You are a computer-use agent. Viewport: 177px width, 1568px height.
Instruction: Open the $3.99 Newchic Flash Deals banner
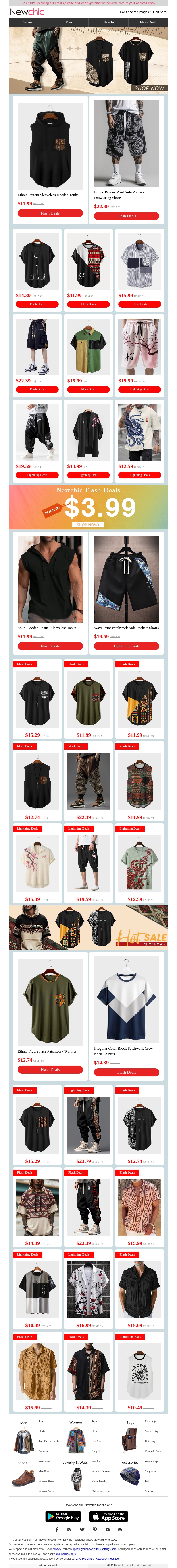(88, 507)
